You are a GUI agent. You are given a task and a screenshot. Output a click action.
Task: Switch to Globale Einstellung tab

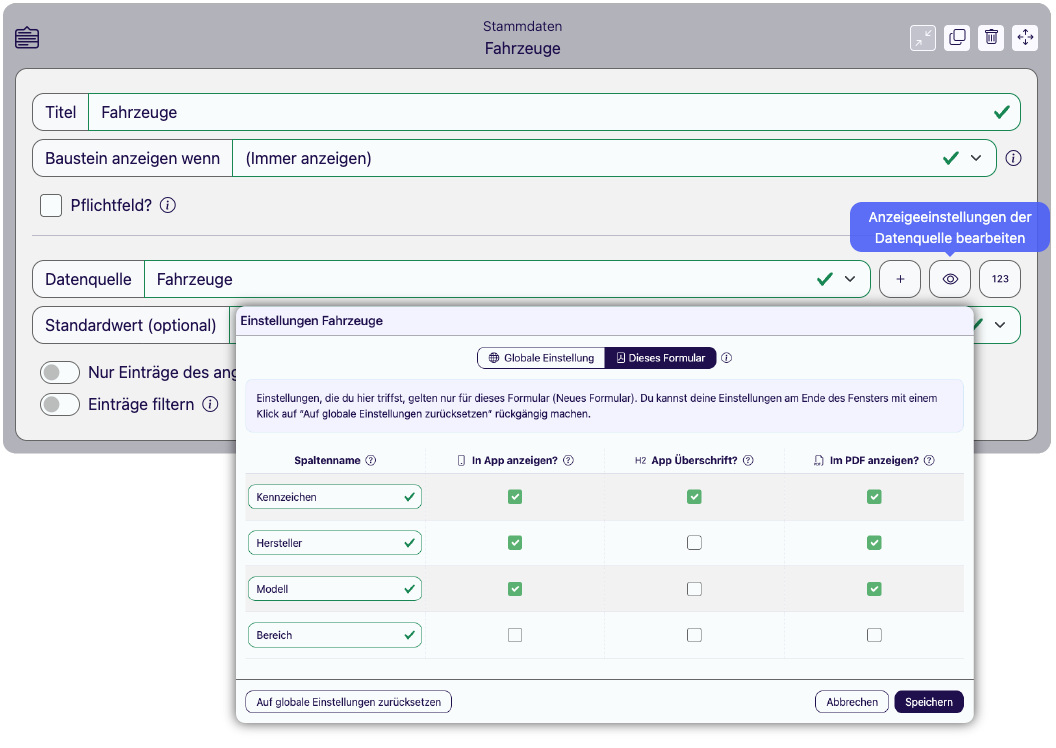[540, 357]
